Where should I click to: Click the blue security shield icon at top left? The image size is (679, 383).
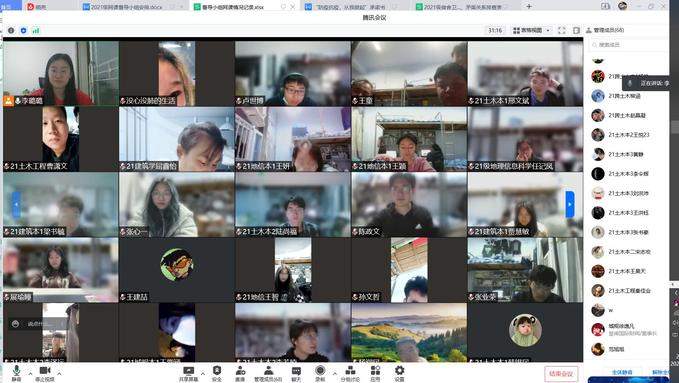(23, 30)
